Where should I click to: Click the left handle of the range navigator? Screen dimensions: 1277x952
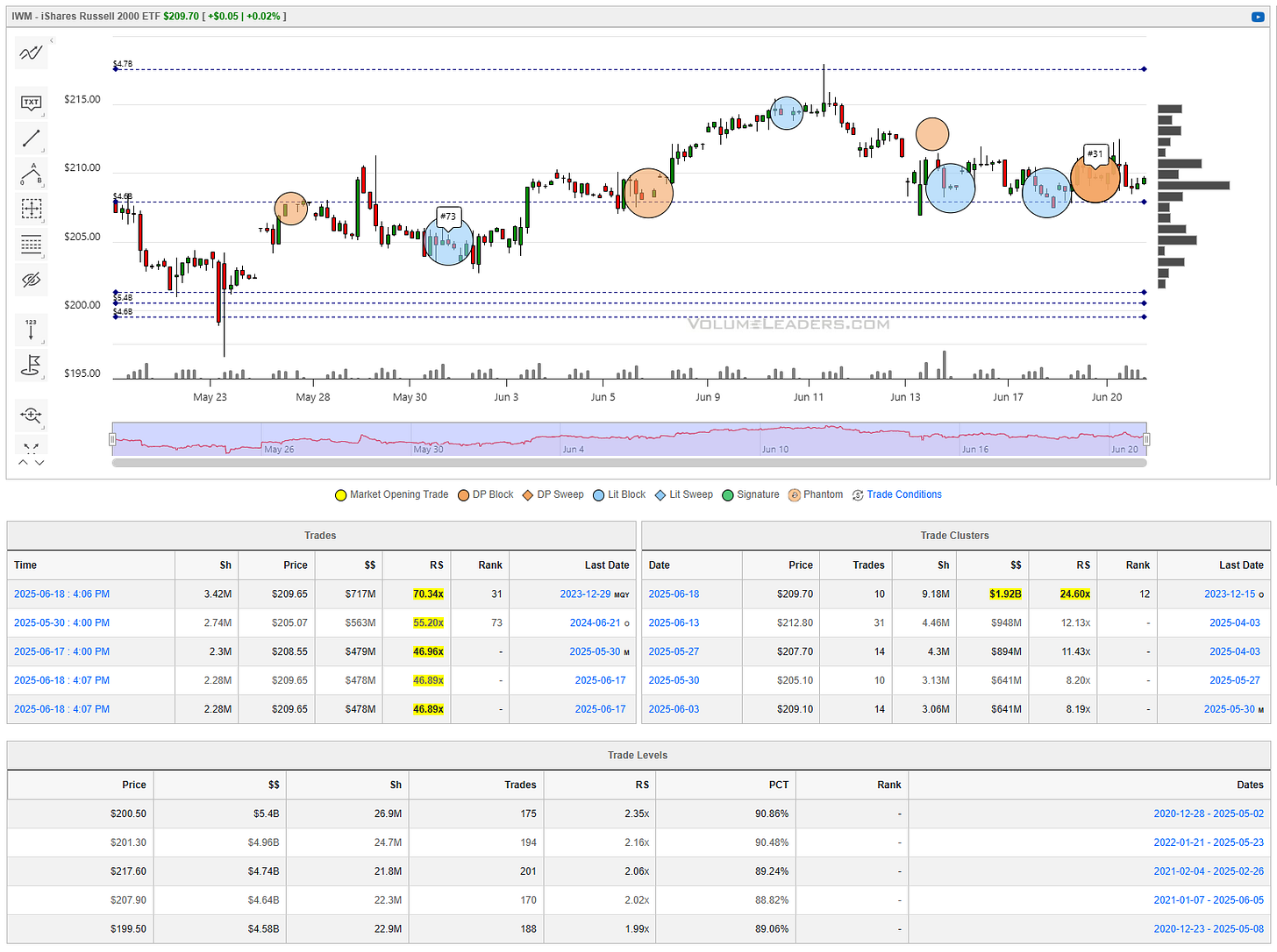(113, 439)
